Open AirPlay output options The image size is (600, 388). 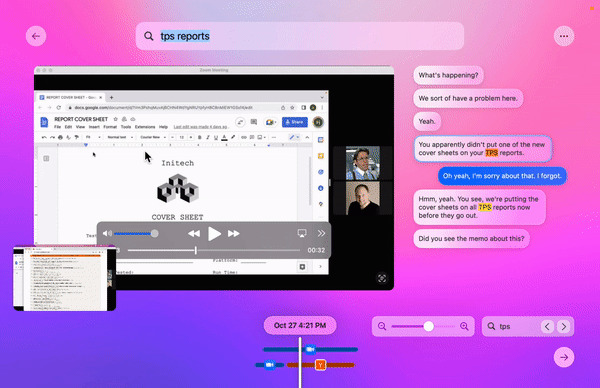point(302,233)
